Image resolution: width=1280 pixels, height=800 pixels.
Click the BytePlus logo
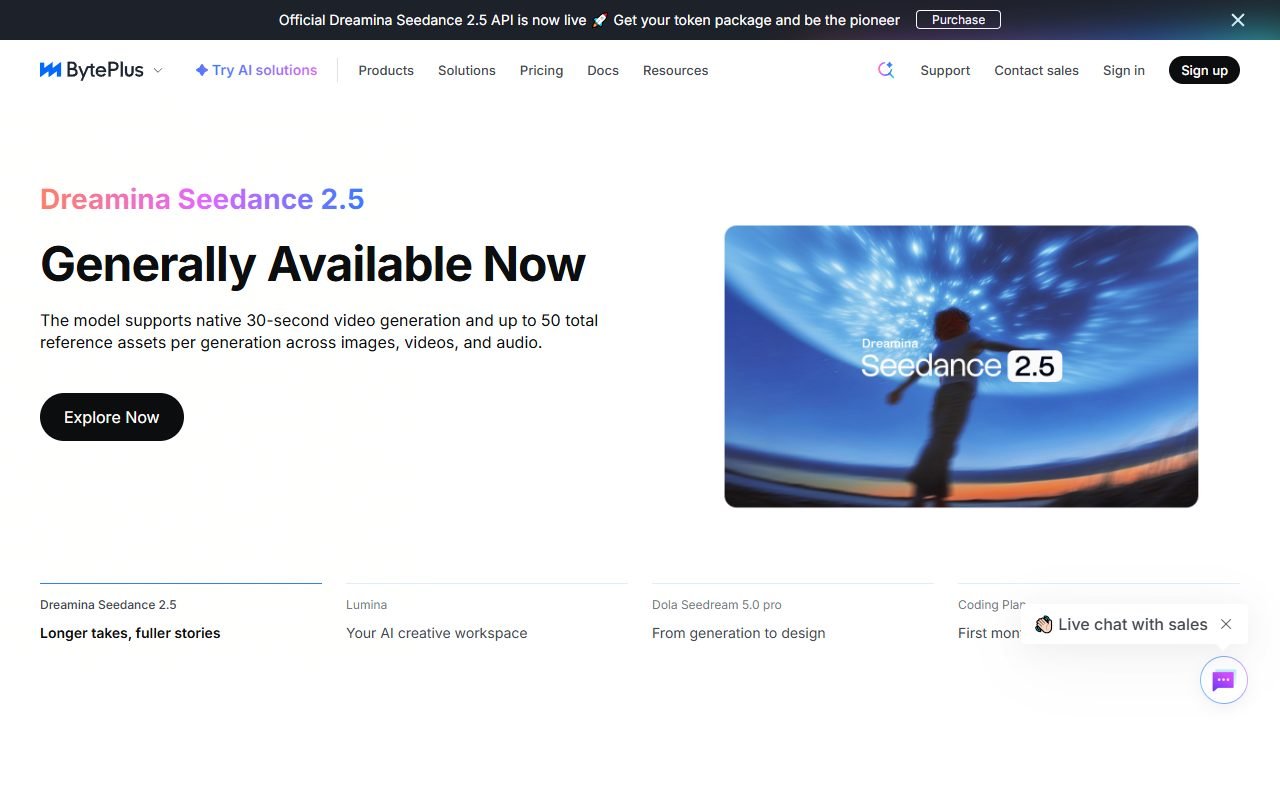tap(91, 70)
